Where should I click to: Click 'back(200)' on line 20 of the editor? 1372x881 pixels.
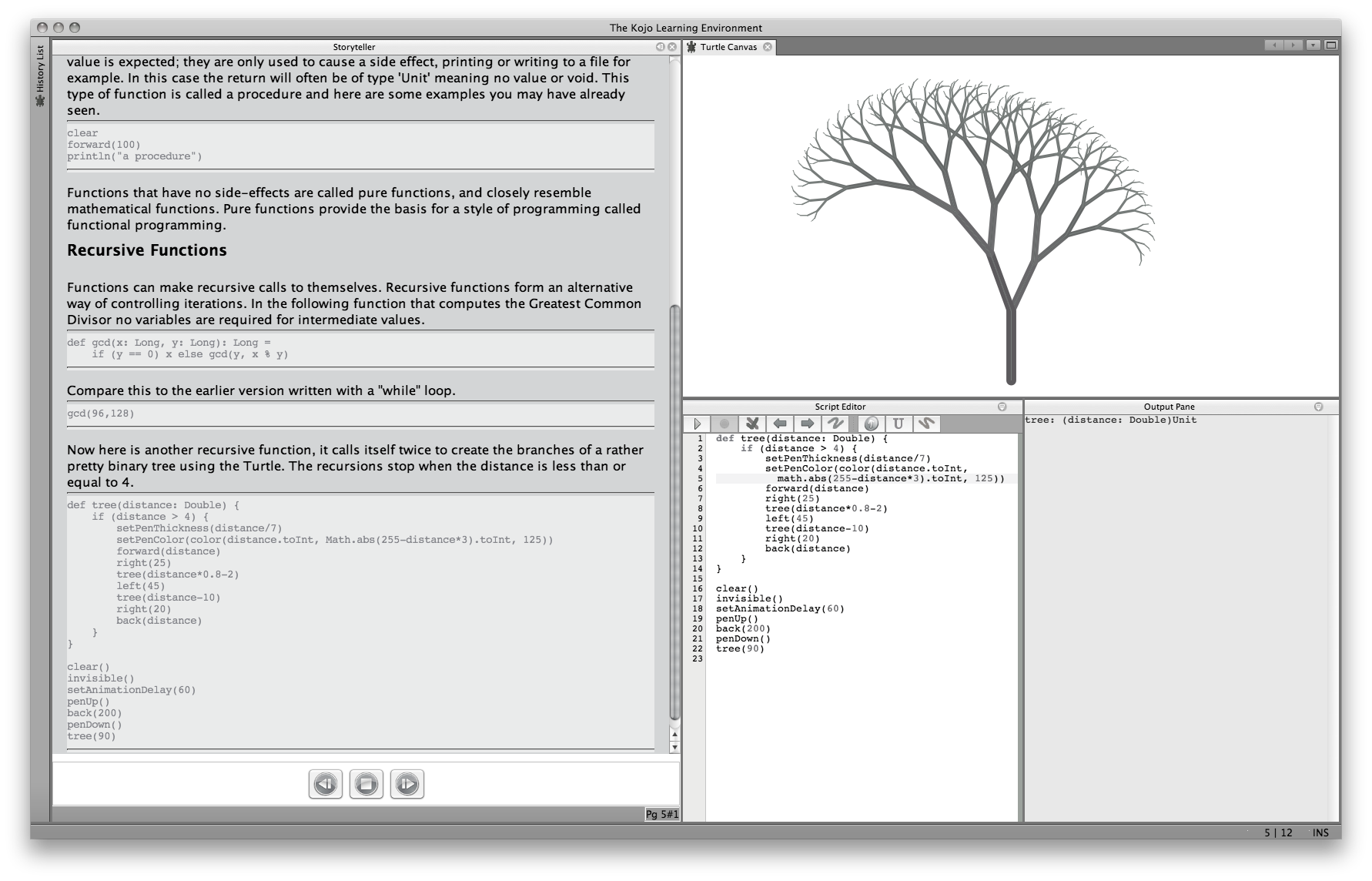743,628
